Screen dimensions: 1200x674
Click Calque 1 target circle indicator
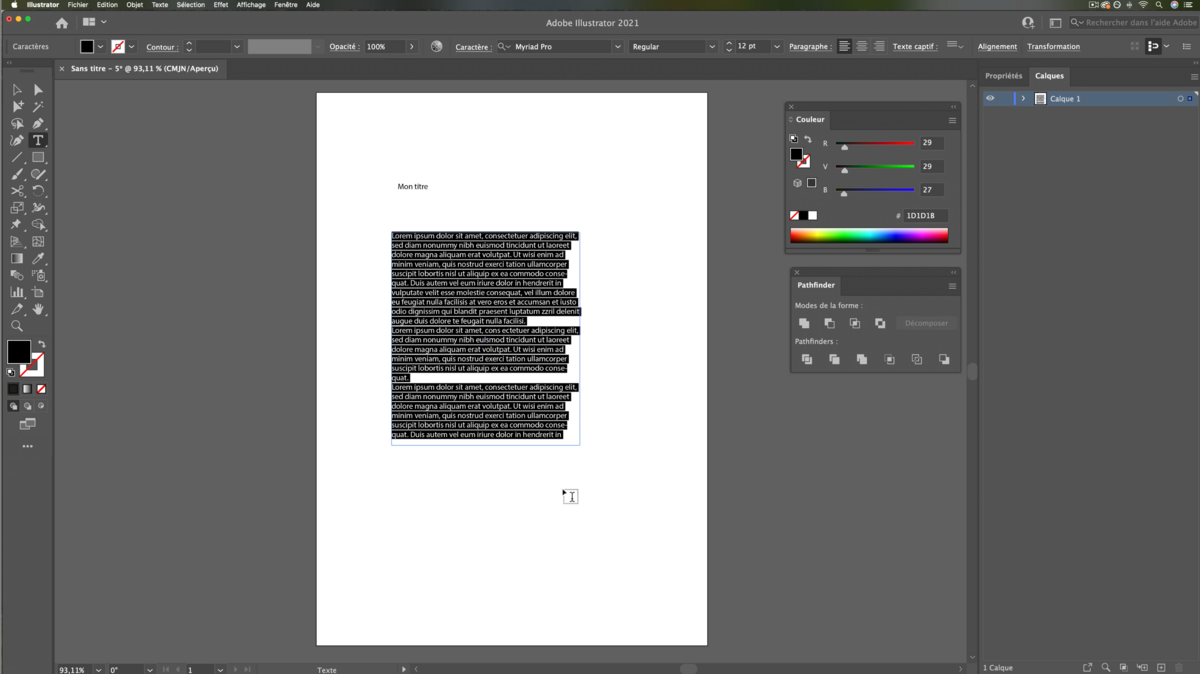click(x=1180, y=99)
